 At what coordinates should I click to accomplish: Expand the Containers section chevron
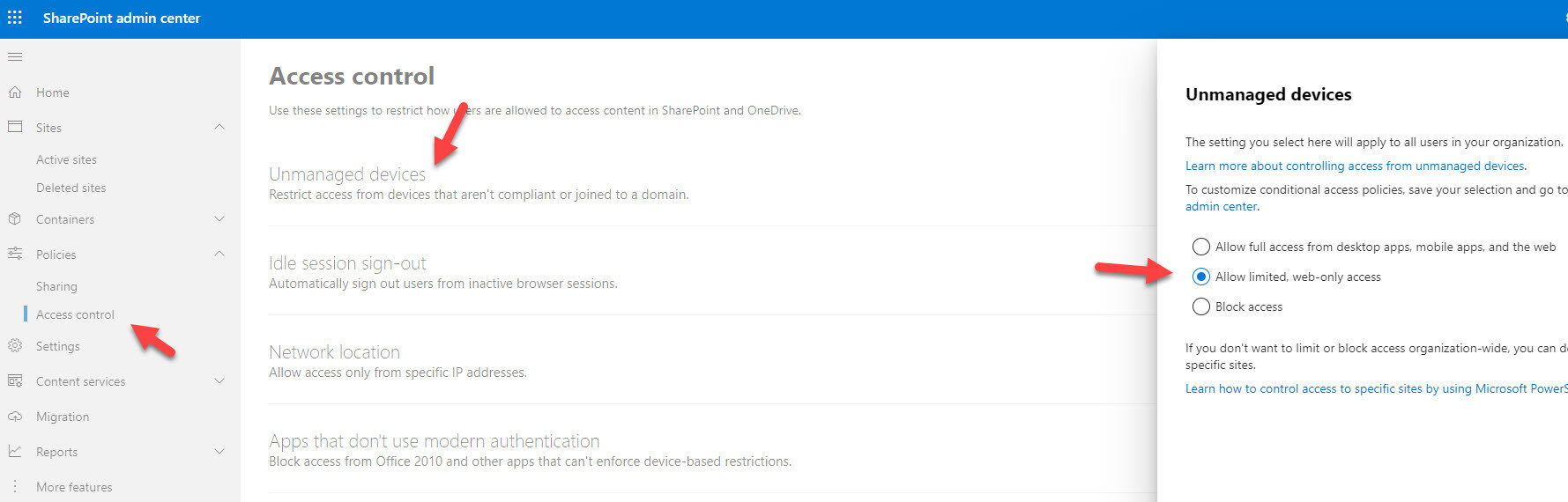point(219,218)
